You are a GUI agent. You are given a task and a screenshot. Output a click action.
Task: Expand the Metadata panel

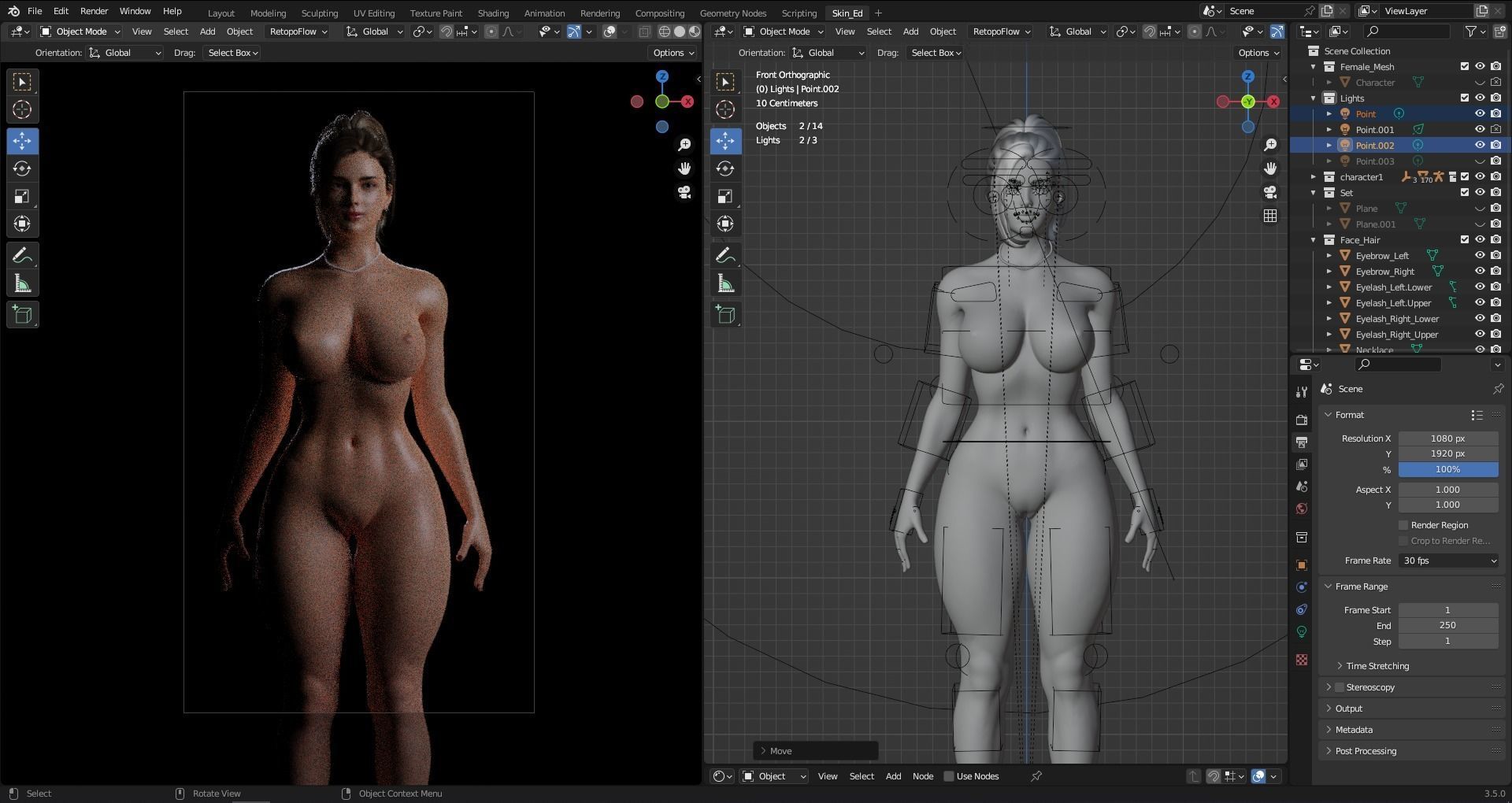coord(1354,730)
